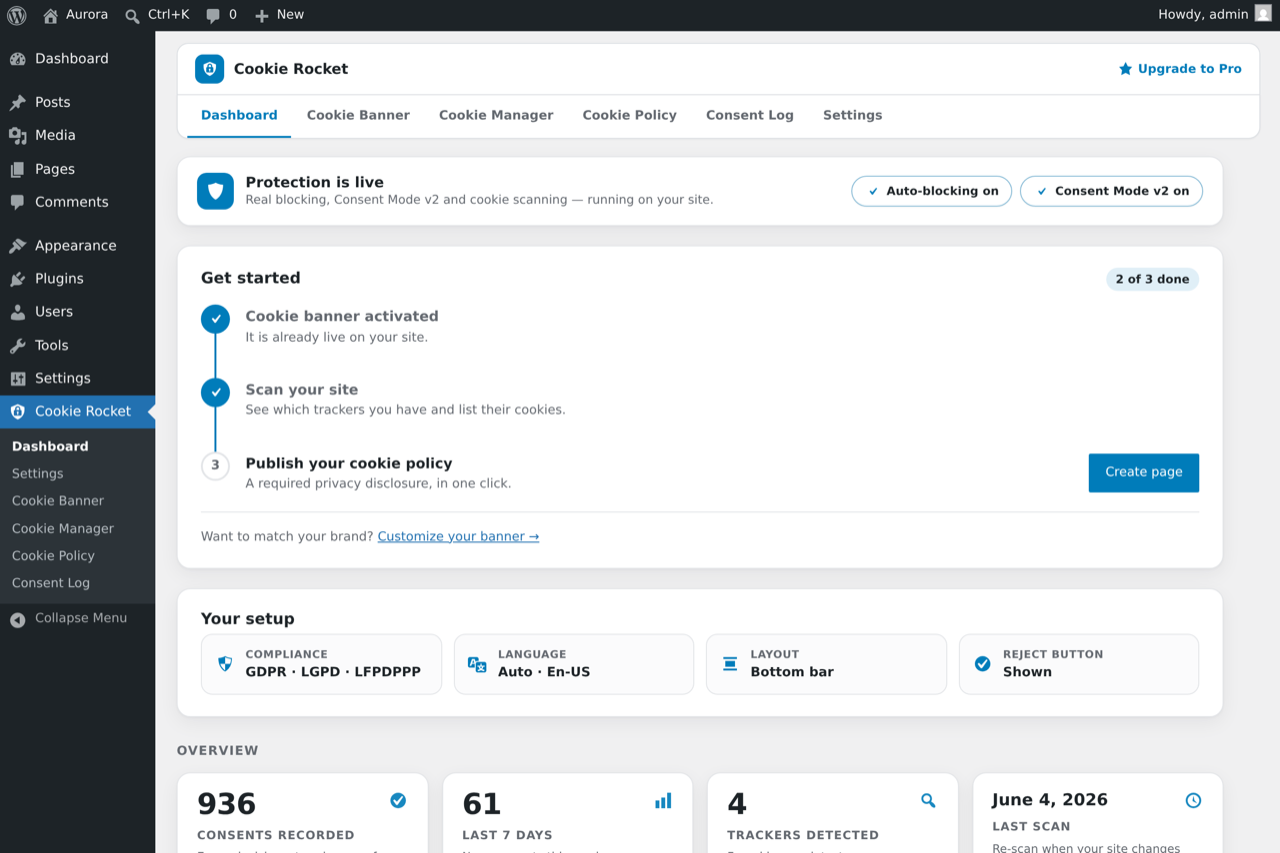Click the New plus icon

tap(262, 15)
